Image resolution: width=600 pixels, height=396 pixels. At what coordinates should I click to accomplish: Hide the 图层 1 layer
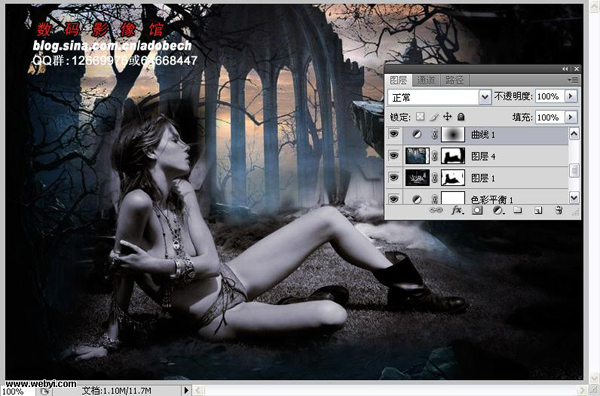tap(394, 178)
